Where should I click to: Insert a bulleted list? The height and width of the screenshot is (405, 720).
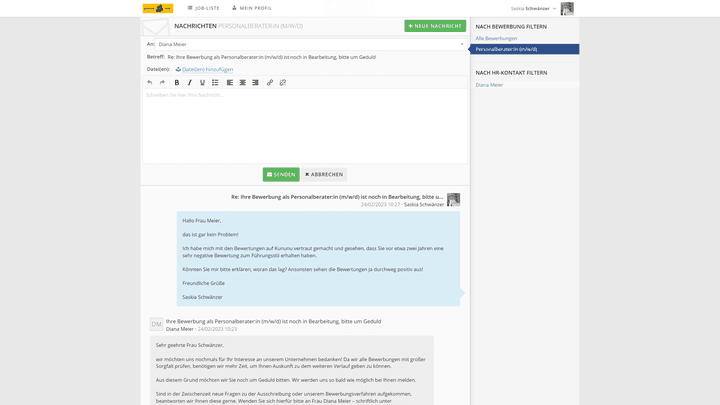point(215,83)
